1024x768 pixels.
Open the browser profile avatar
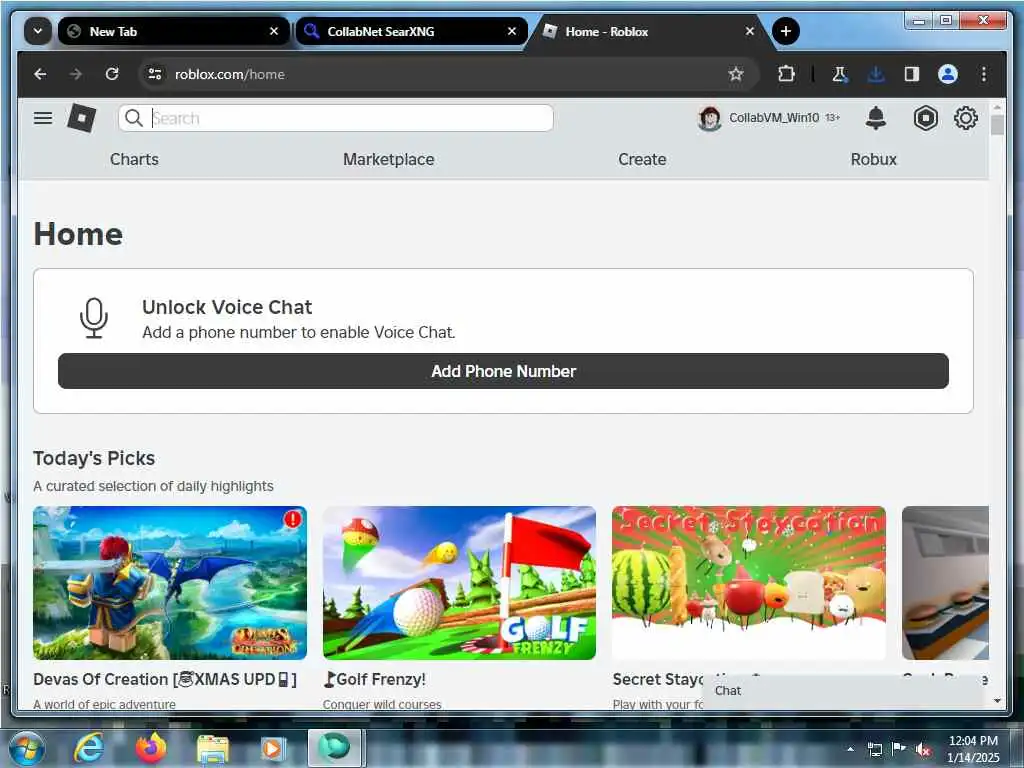(948, 74)
